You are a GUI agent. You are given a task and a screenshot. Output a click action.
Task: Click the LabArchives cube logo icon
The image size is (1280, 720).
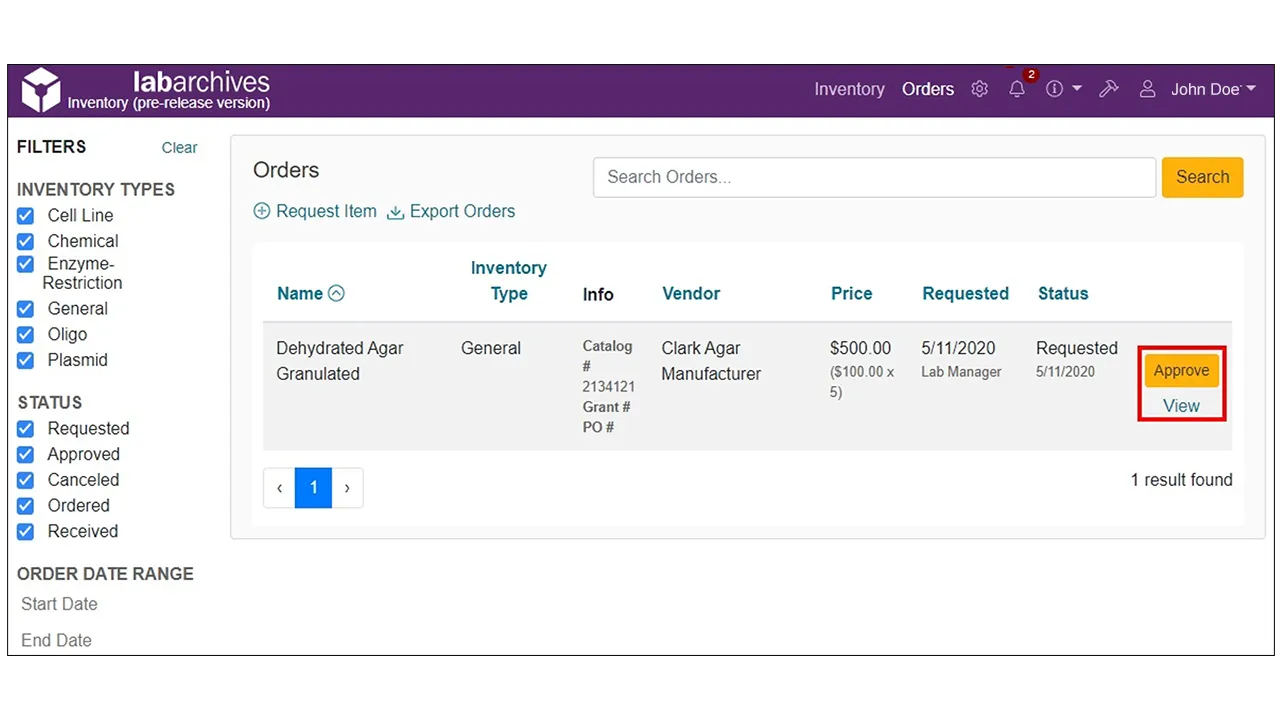41,90
